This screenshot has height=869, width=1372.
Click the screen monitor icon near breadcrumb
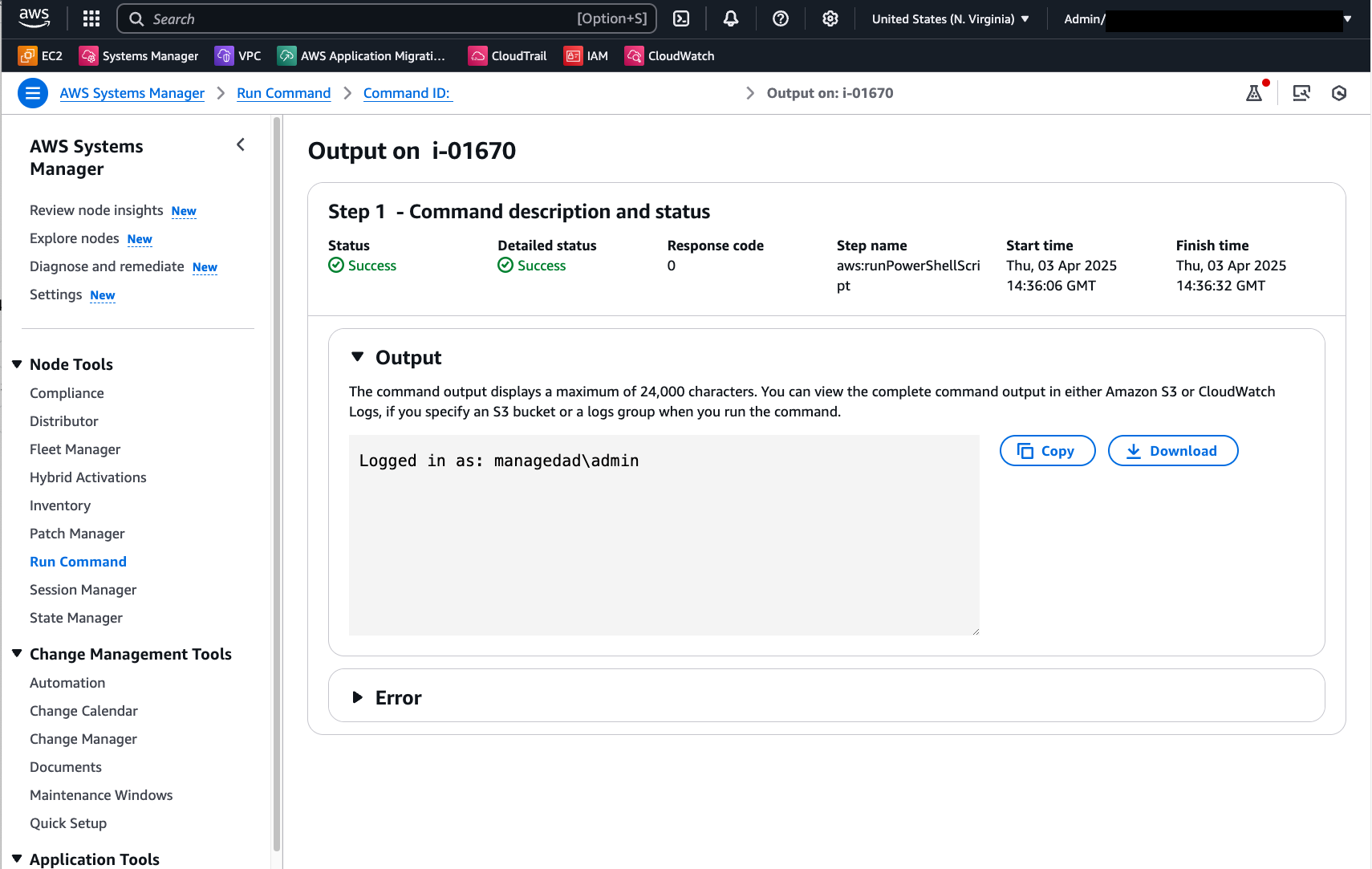pos(1301,93)
